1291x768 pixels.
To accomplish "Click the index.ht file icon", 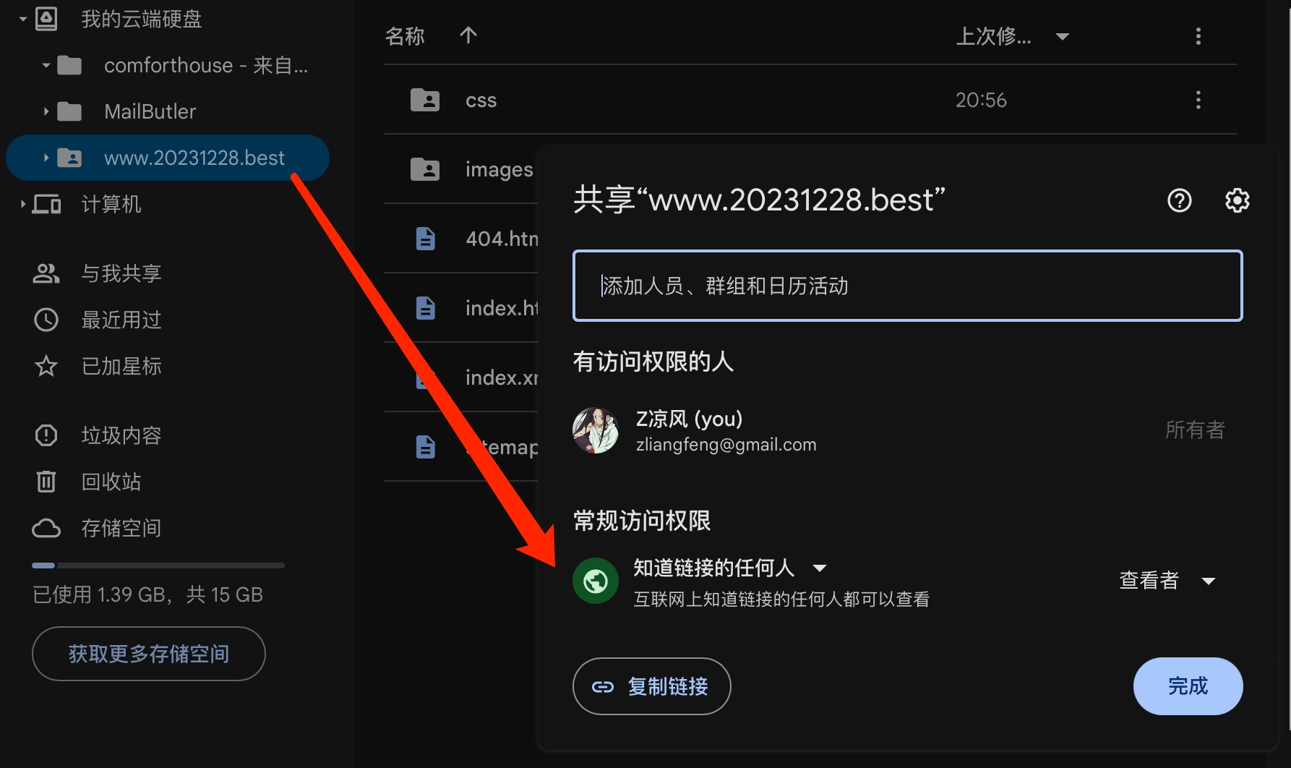I will (425, 308).
